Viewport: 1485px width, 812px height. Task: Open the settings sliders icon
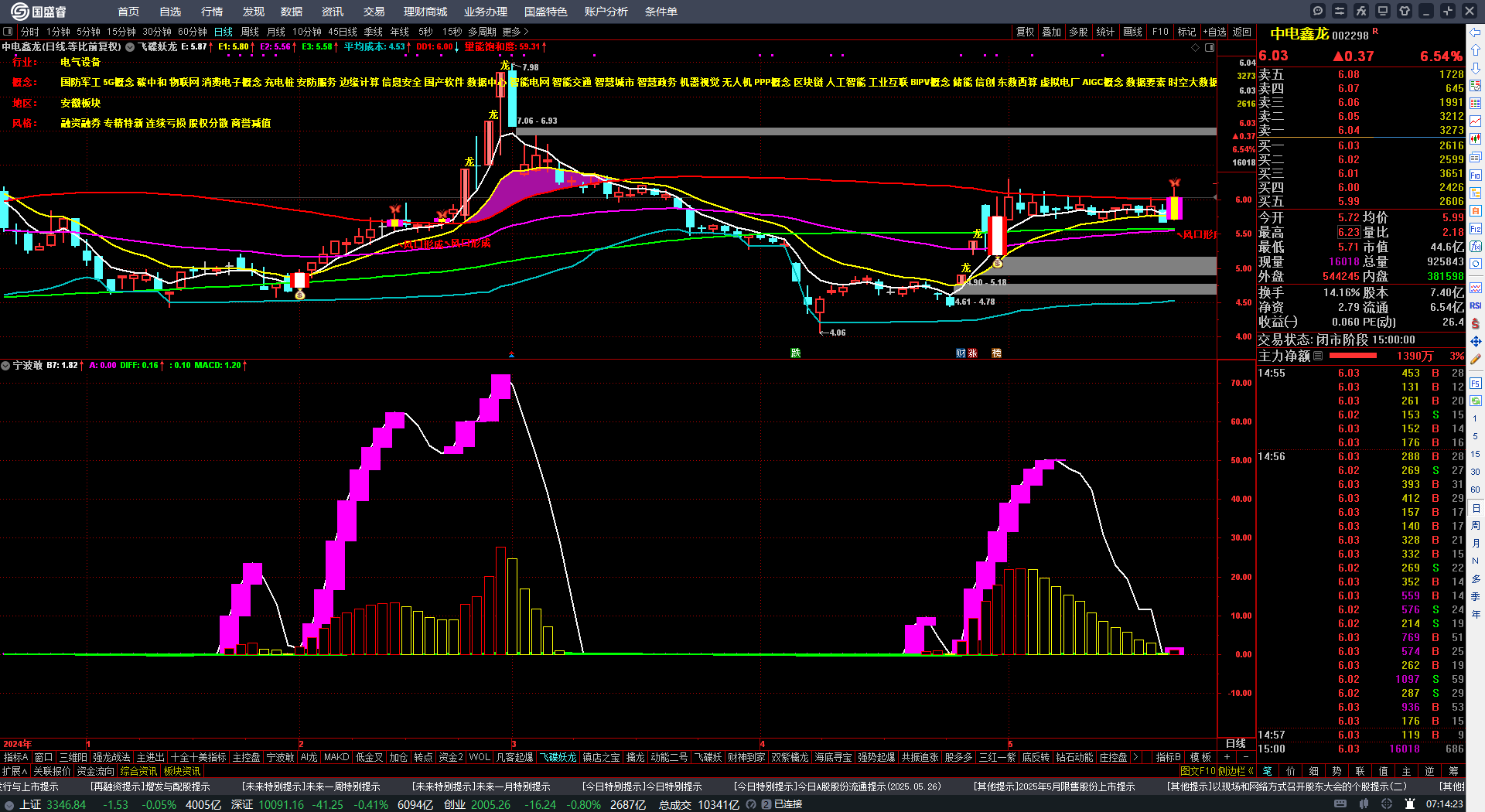pyautogui.click(x=1340, y=11)
